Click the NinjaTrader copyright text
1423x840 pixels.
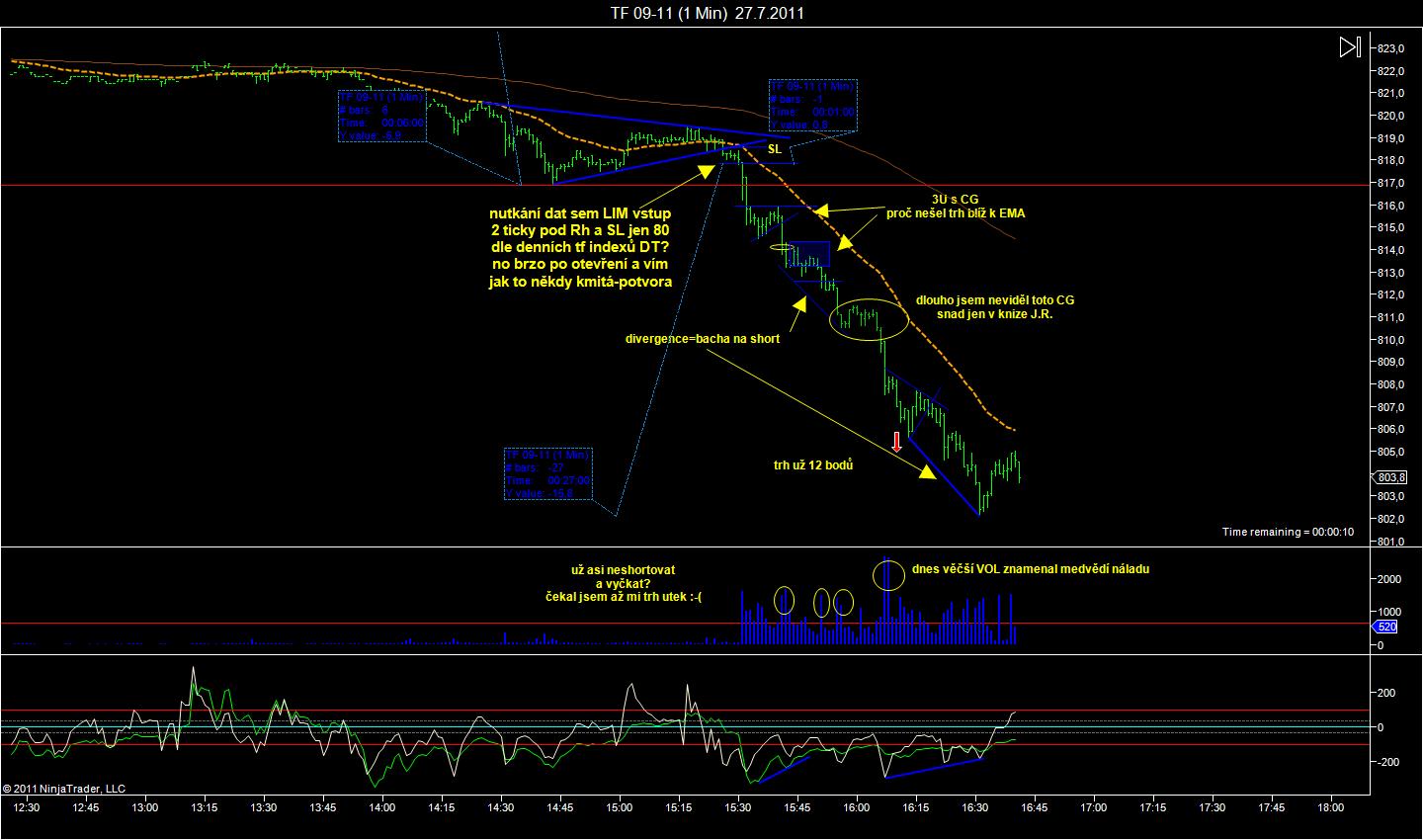pos(64,789)
